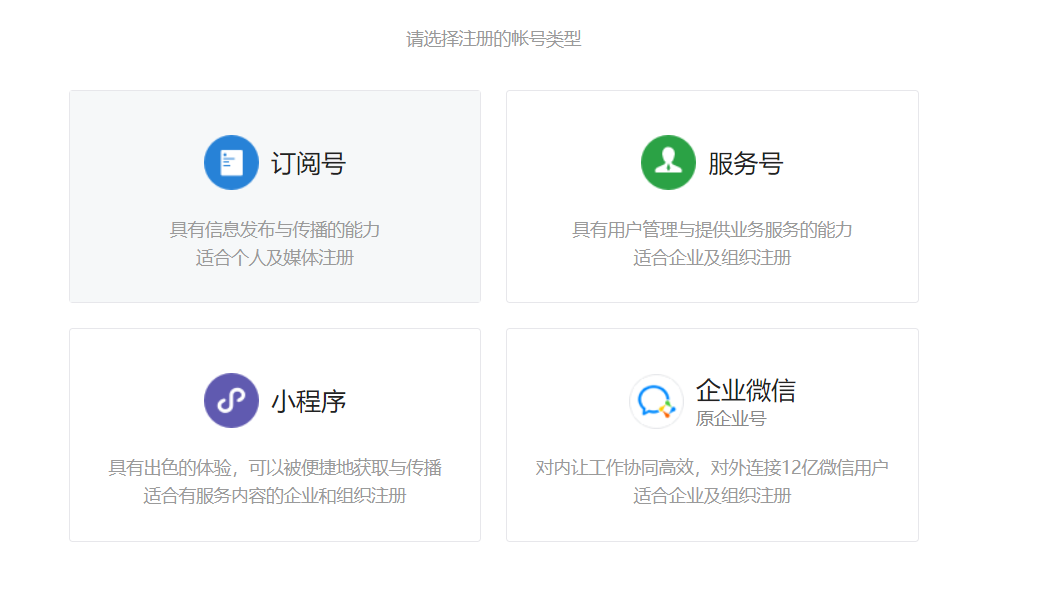Screen dimensions: 1059x614
Task: Click the 适合个人及媒体注册 description line
Action: click(275, 258)
